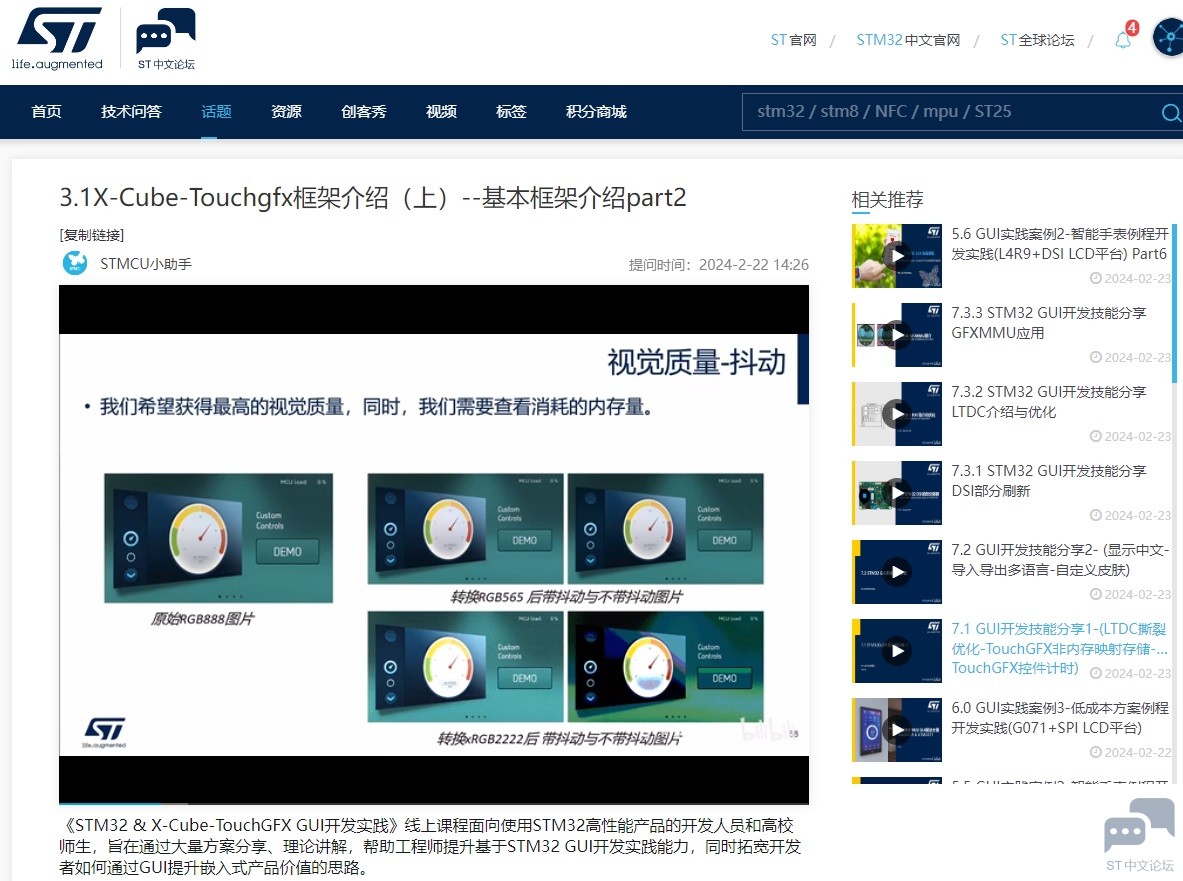Open 创客秀 navigation item
The image size is (1183, 881).
pos(364,112)
